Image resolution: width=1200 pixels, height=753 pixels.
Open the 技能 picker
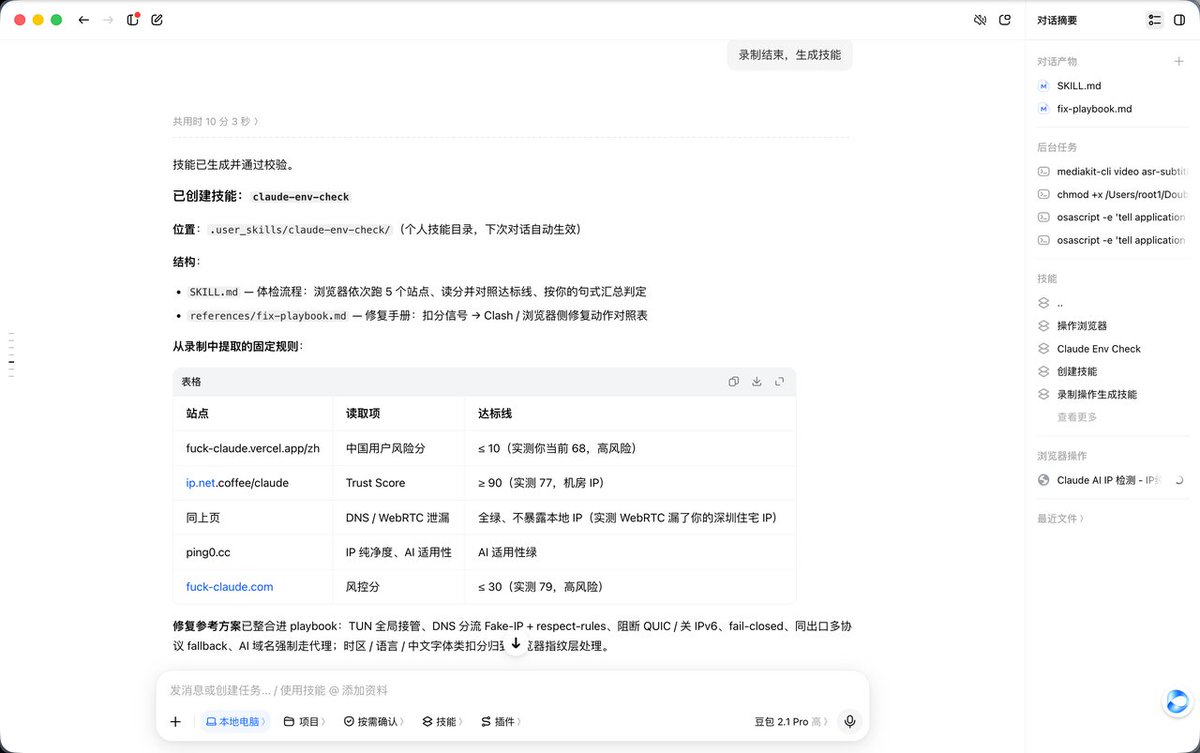[444, 721]
